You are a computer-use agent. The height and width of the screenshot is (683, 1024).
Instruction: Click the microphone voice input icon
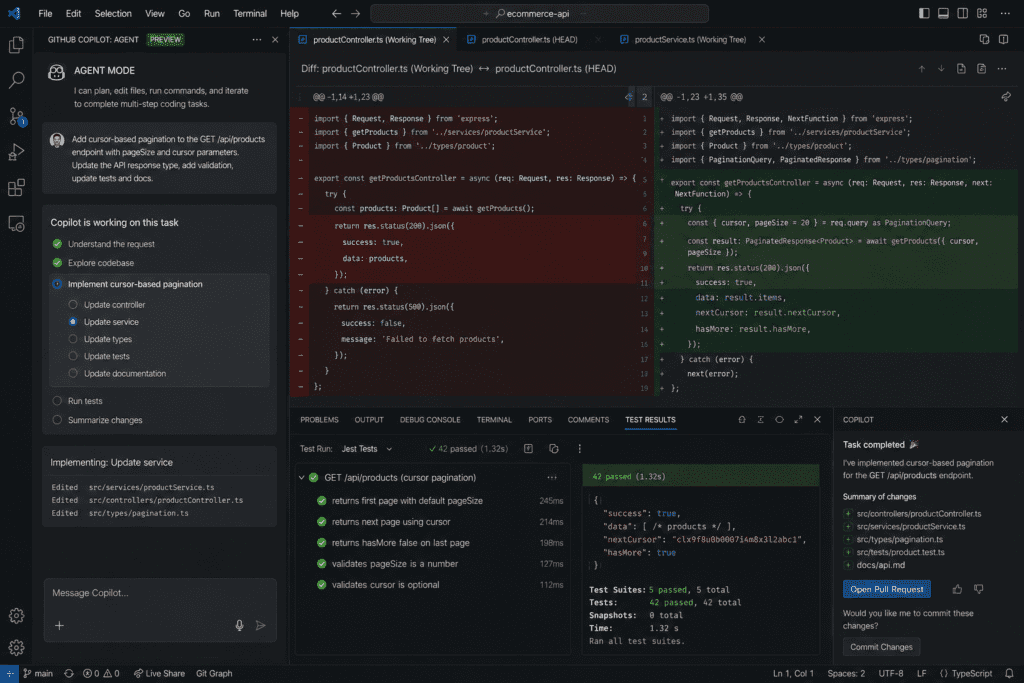pyautogui.click(x=240, y=626)
